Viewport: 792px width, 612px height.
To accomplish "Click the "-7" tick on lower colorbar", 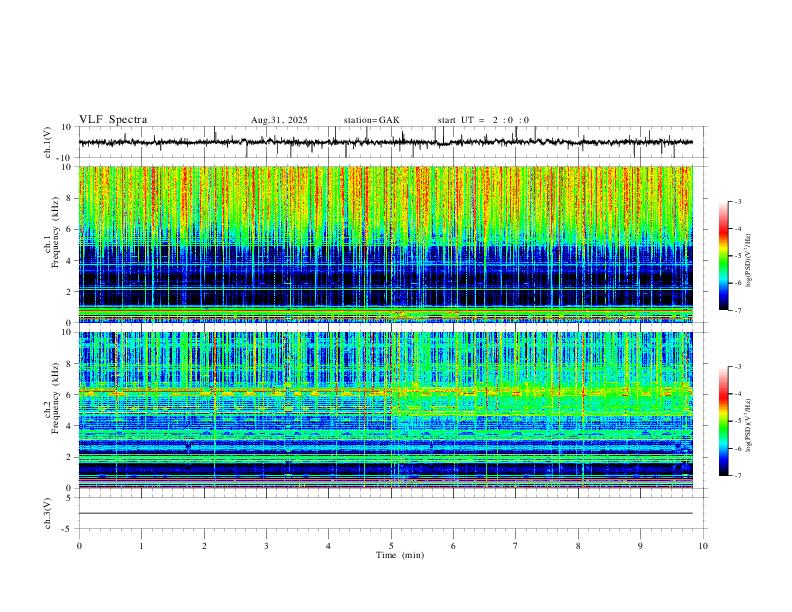I will (x=738, y=475).
